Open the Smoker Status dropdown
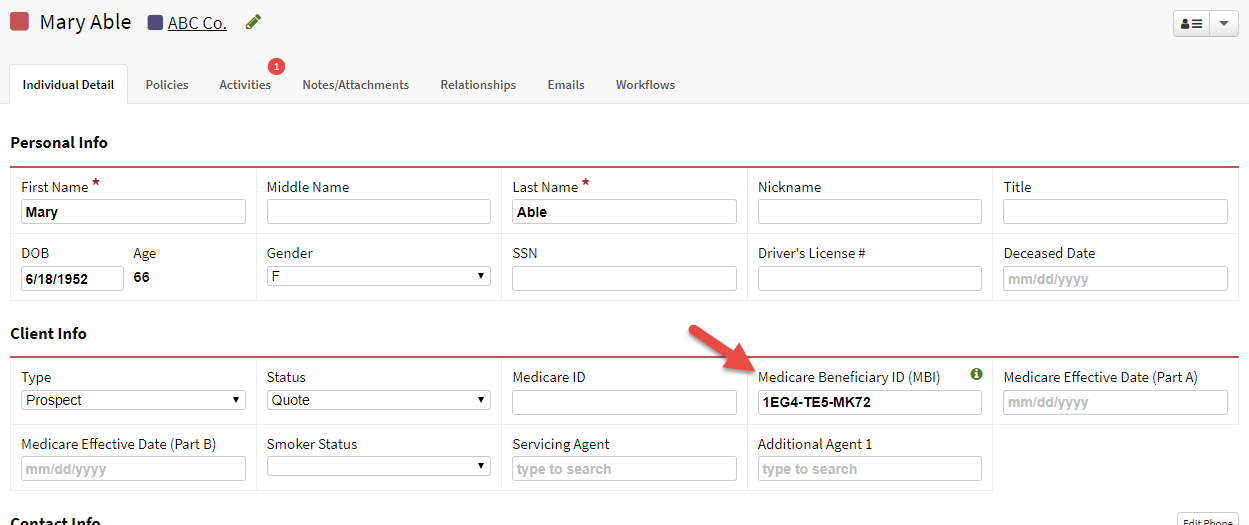The height and width of the screenshot is (525, 1249). (x=379, y=466)
